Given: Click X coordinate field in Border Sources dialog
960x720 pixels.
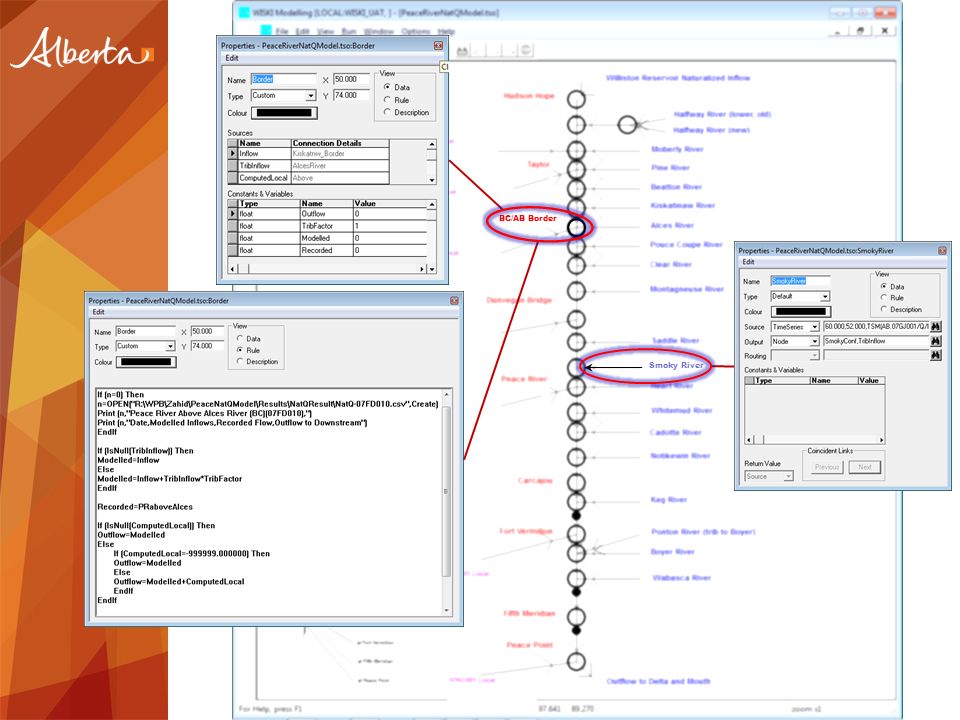Looking at the screenshot, I should pyautogui.click(x=351, y=79).
